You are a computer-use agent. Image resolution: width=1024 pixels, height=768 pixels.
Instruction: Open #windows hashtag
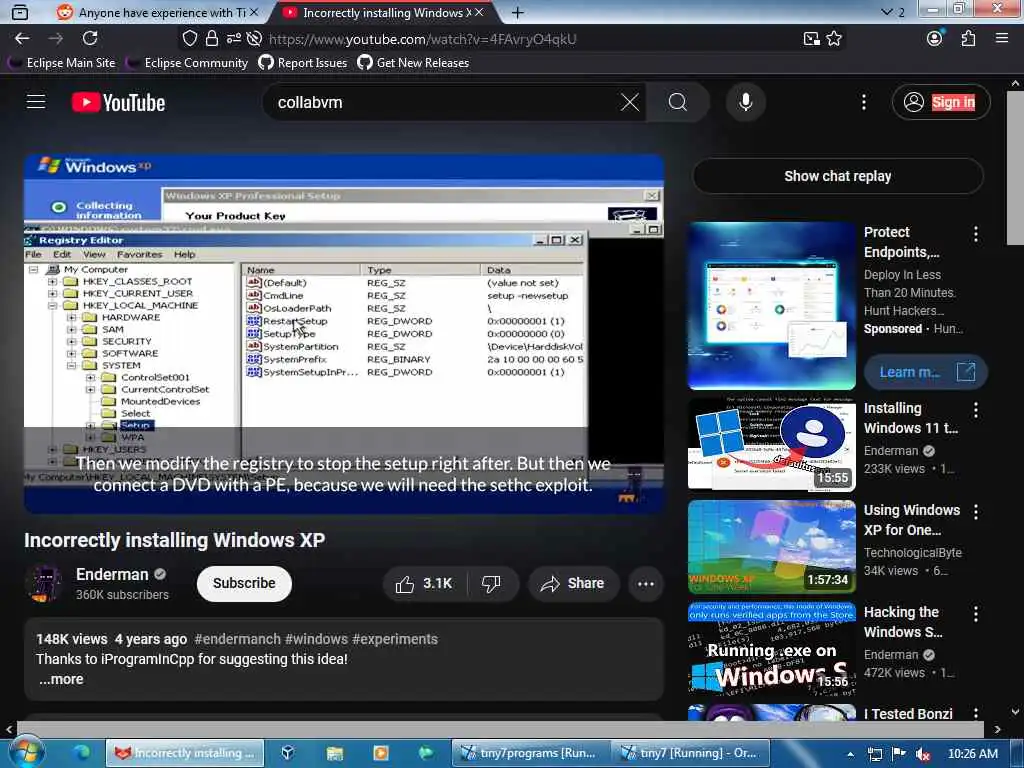[316, 639]
